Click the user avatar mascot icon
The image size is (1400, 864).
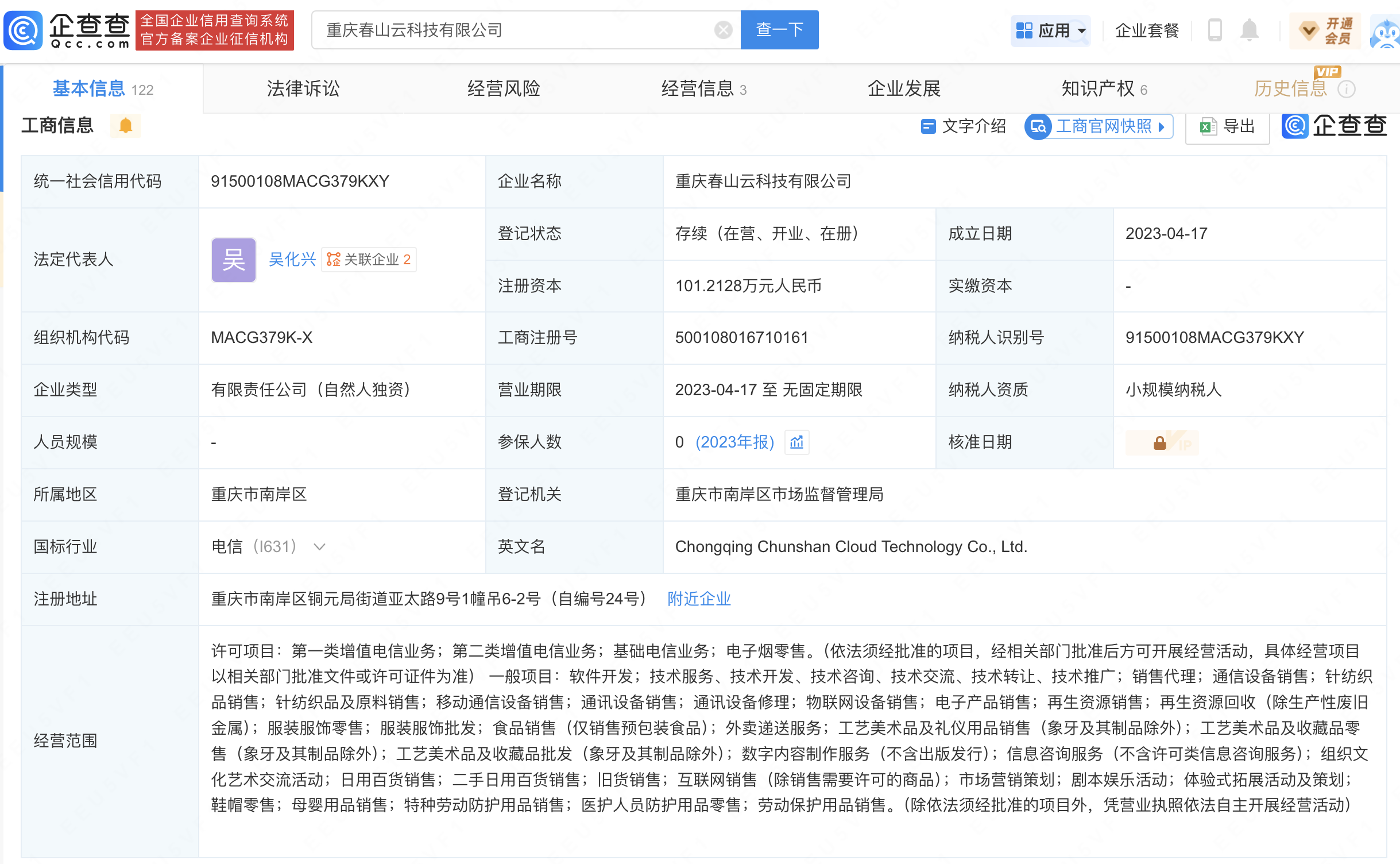tap(1385, 33)
